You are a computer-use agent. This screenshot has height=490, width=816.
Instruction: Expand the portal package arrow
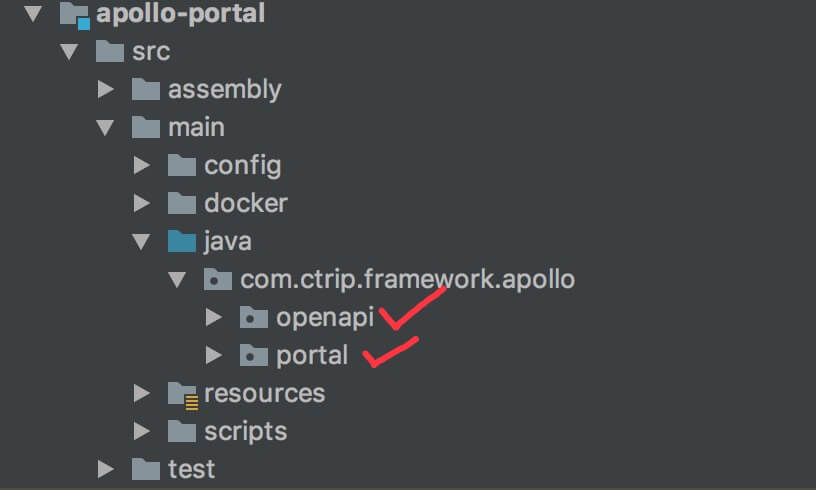click(212, 355)
